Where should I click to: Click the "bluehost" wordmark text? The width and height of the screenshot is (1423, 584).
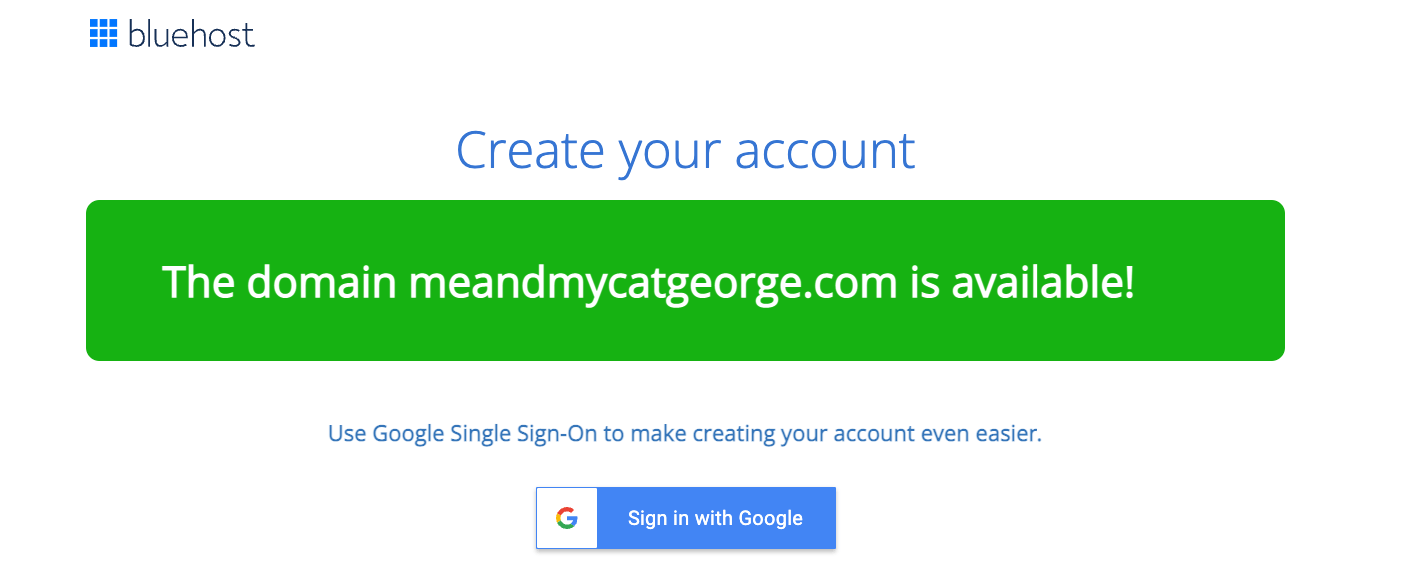point(191,35)
